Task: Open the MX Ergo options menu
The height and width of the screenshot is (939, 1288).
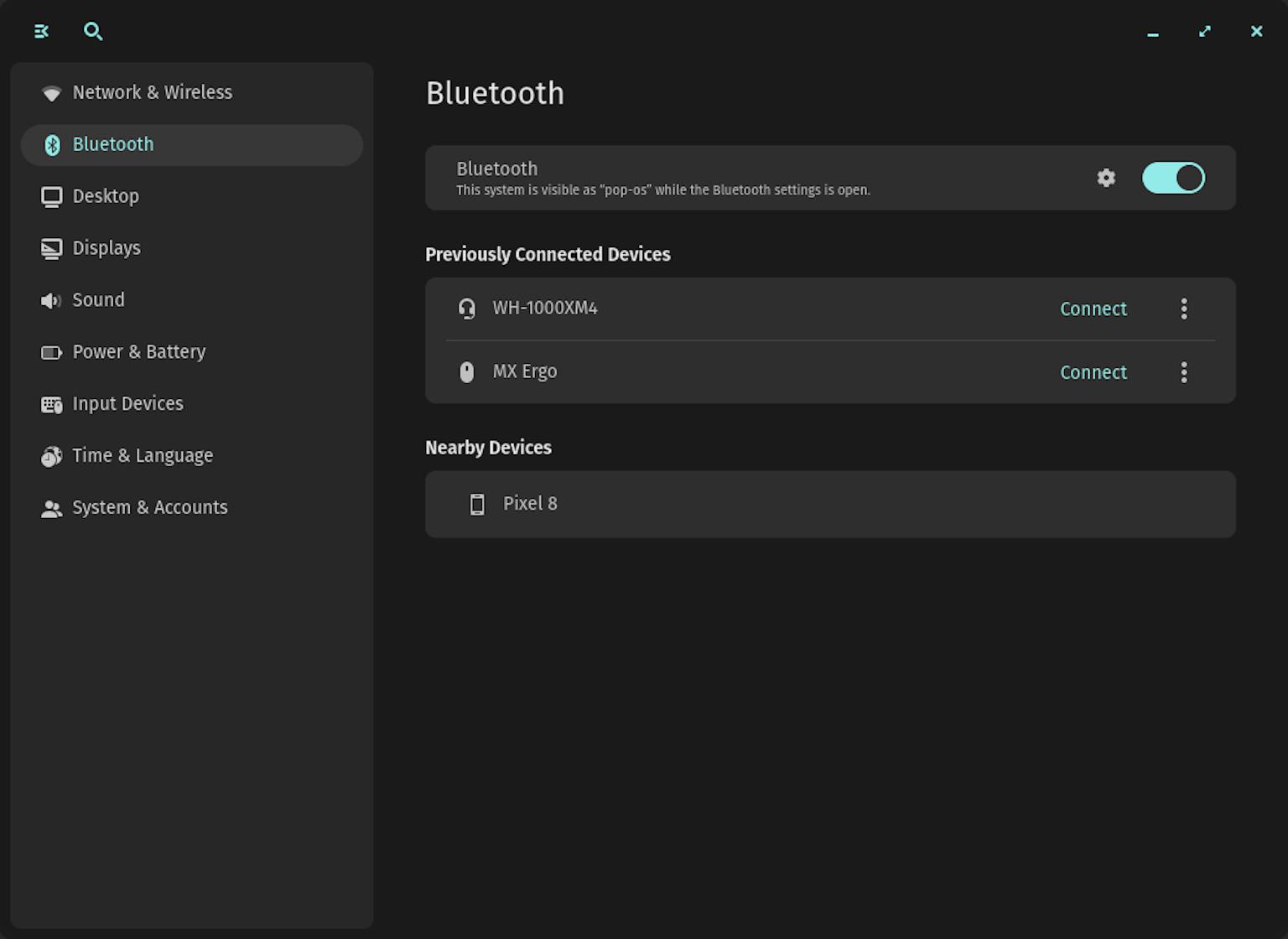Action: [1184, 371]
